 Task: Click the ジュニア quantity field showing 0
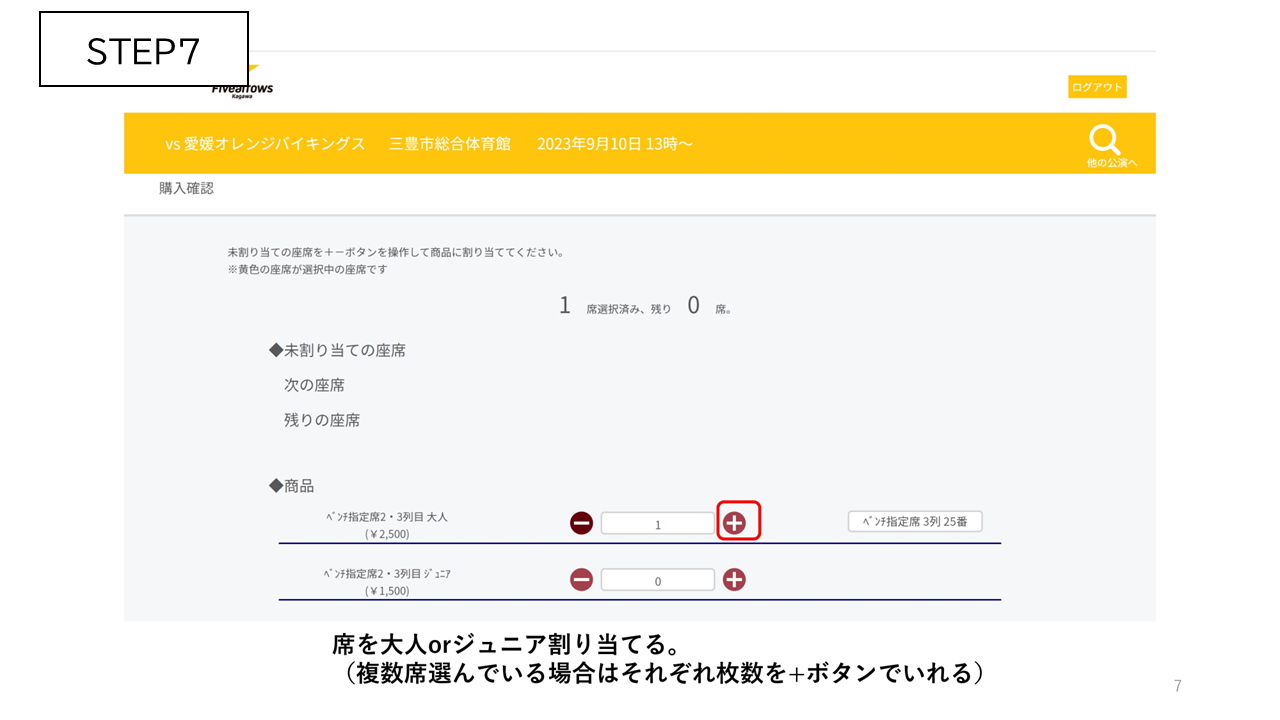[x=658, y=580]
